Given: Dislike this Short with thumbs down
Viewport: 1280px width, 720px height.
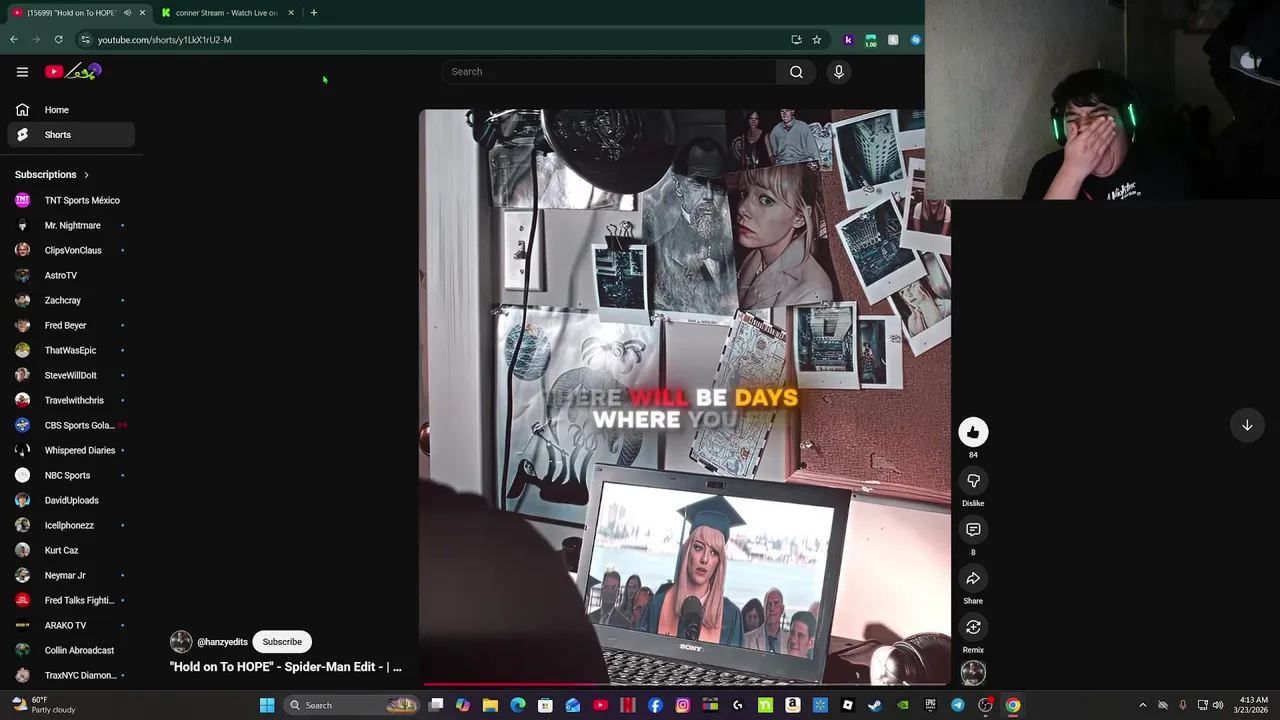Looking at the screenshot, I should [973, 481].
